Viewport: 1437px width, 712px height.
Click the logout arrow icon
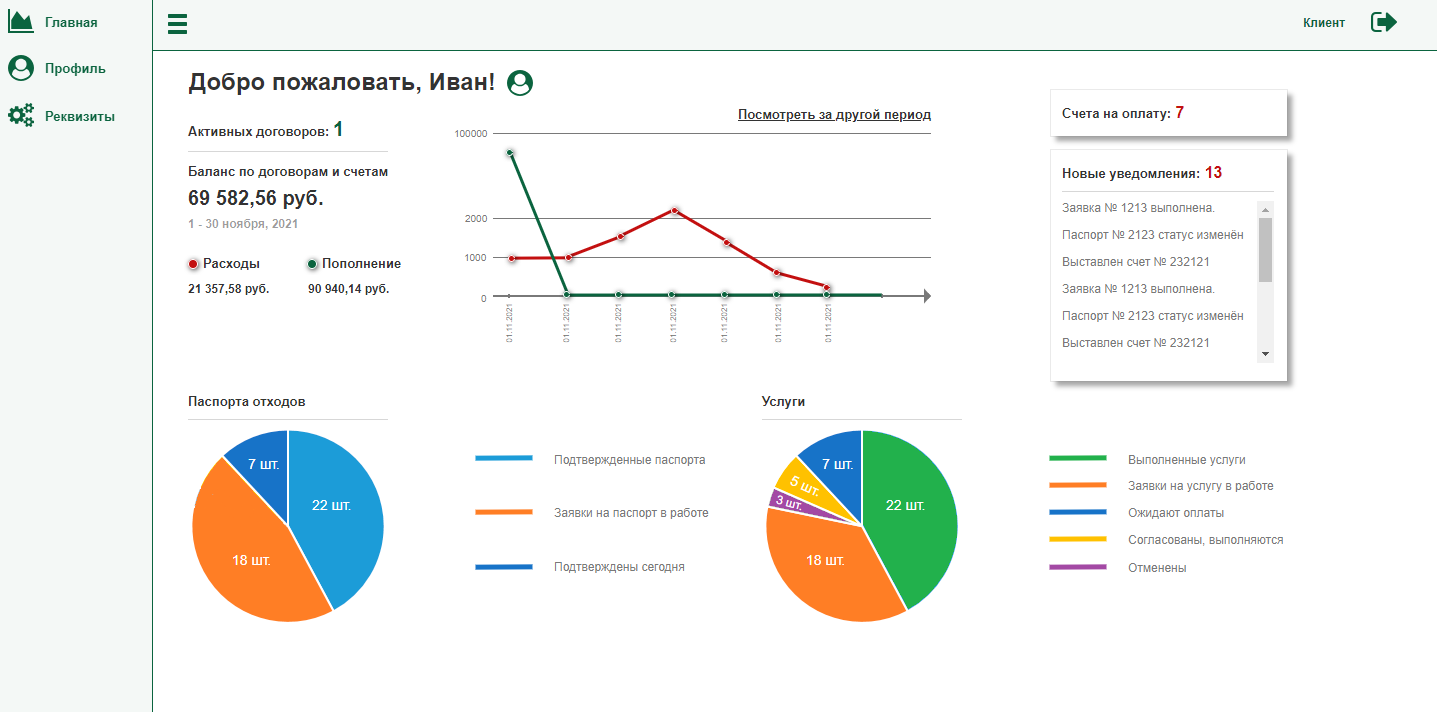point(1384,22)
